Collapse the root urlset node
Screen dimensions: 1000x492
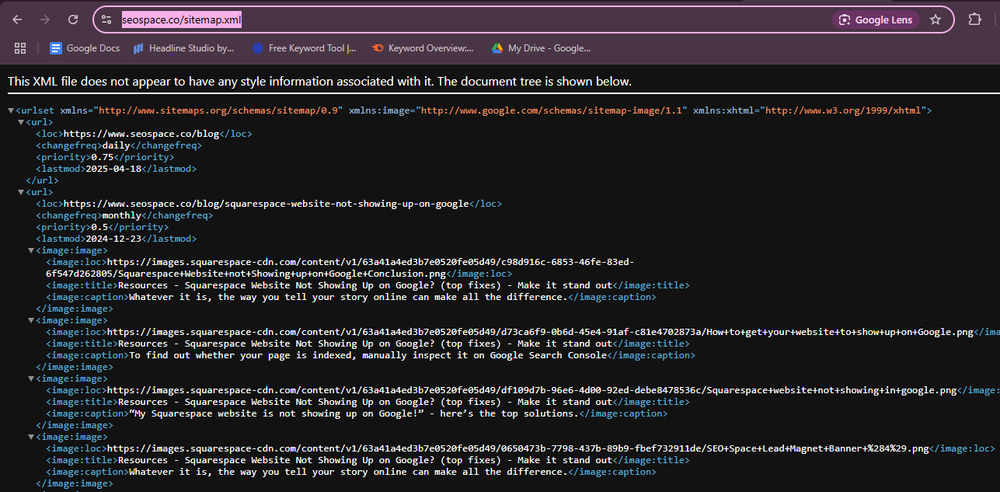[11, 111]
